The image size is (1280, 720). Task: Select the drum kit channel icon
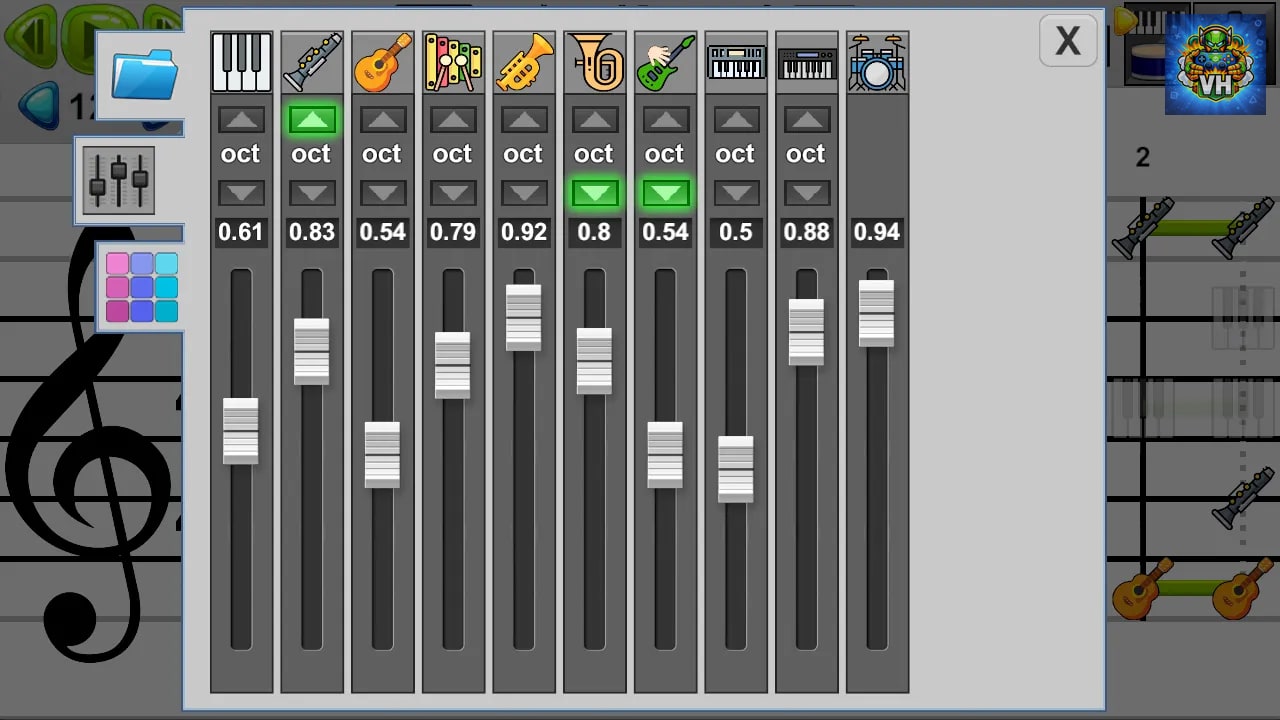877,62
